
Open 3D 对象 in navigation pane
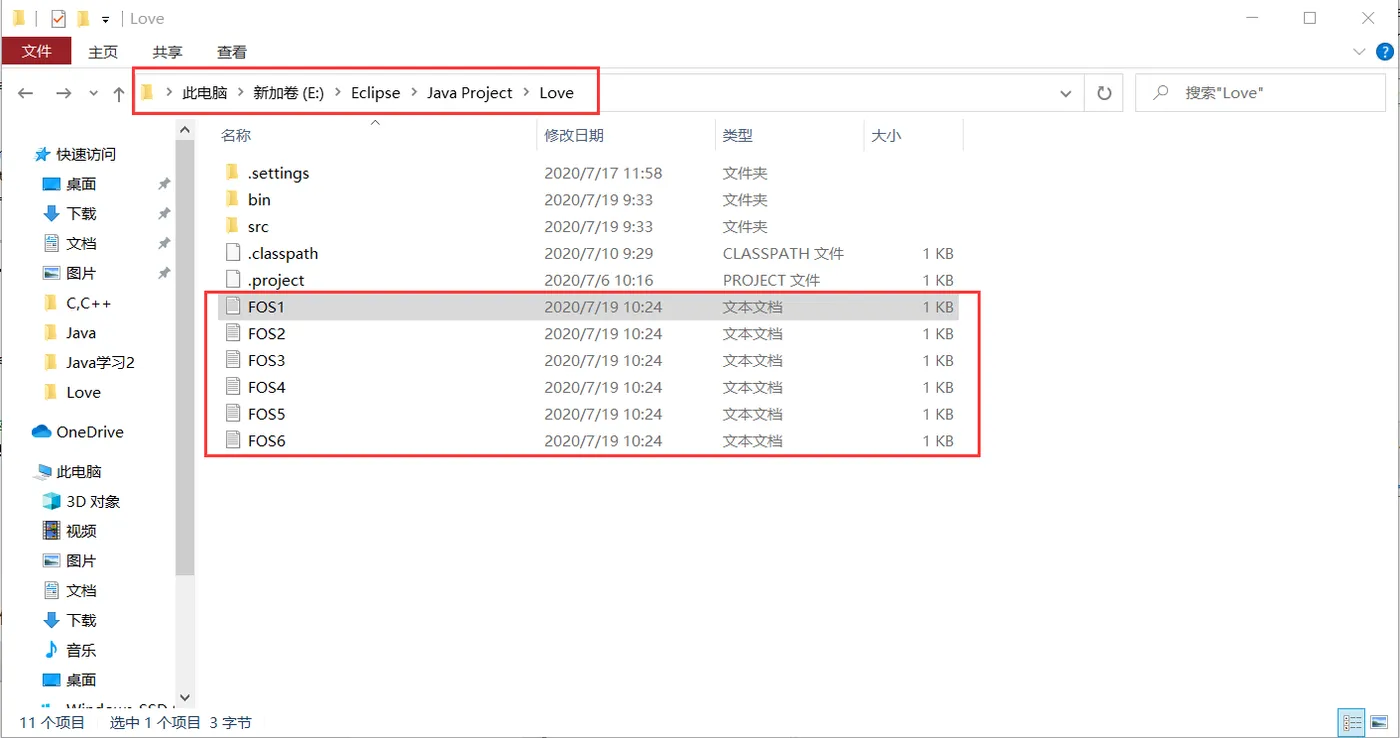click(x=93, y=501)
